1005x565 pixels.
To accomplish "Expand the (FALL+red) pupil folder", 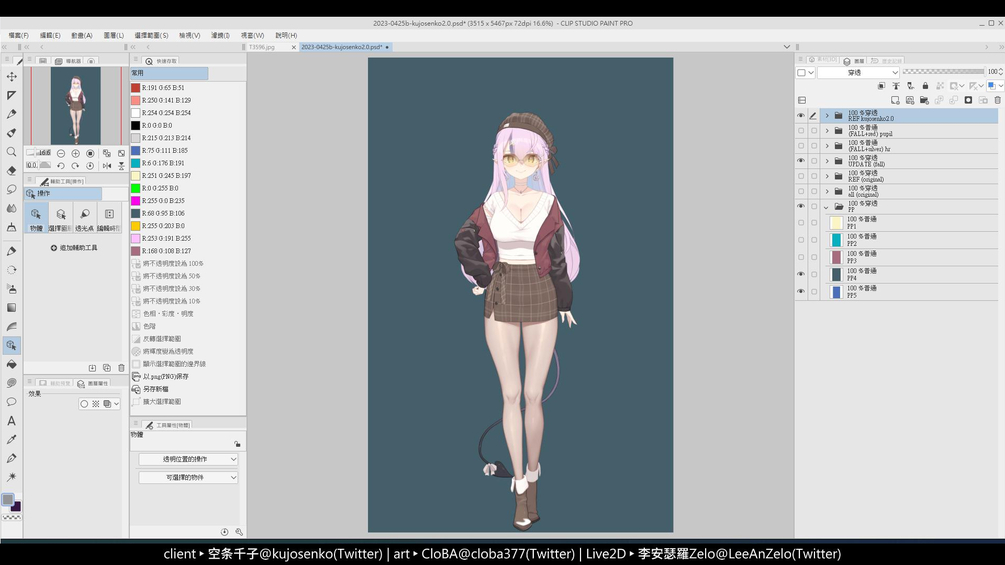I will click(x=827, y=131).
